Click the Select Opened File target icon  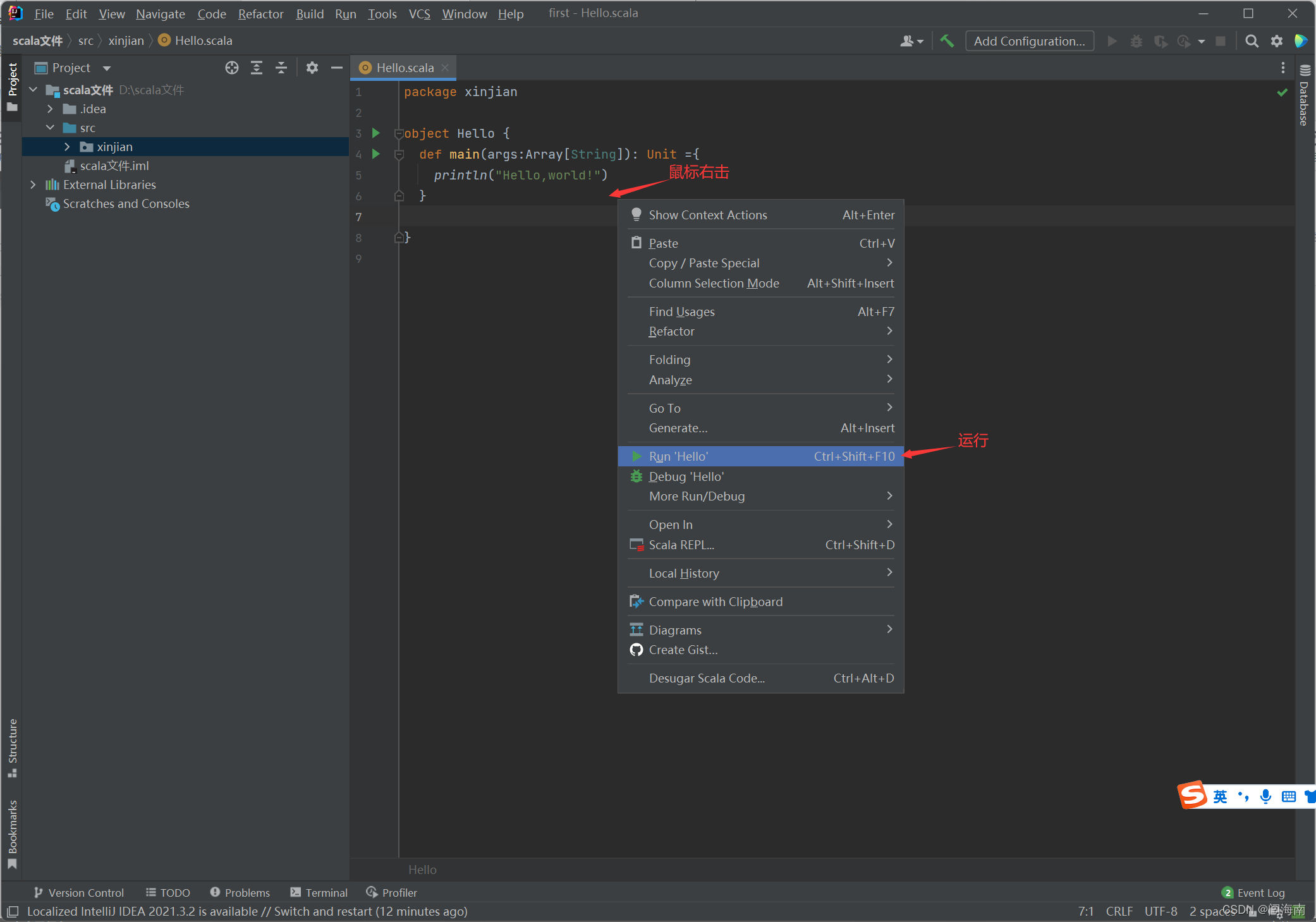point(232,68)
